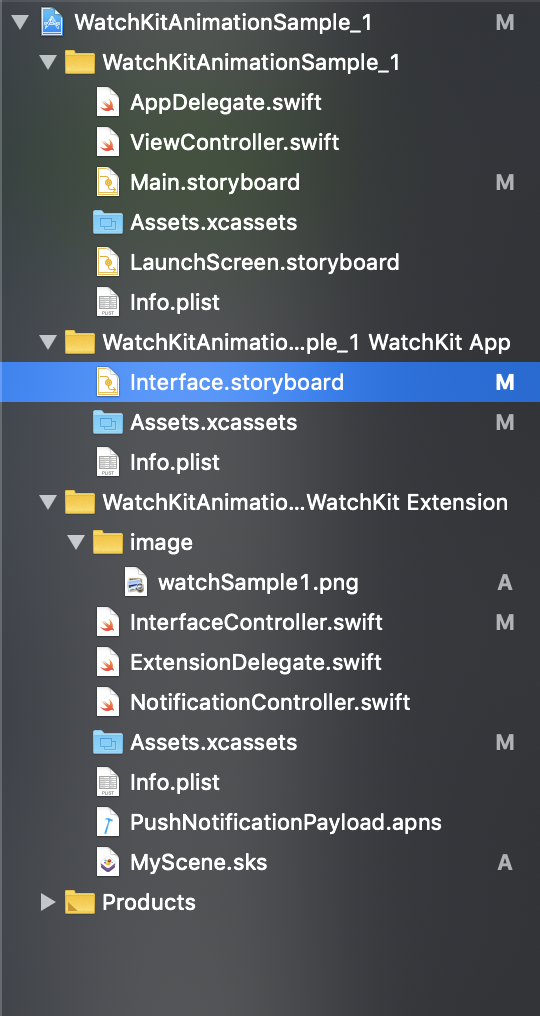Expand the Products folder
The height and width of the screenshot is (1016, 540).
[x=48, y=902]
